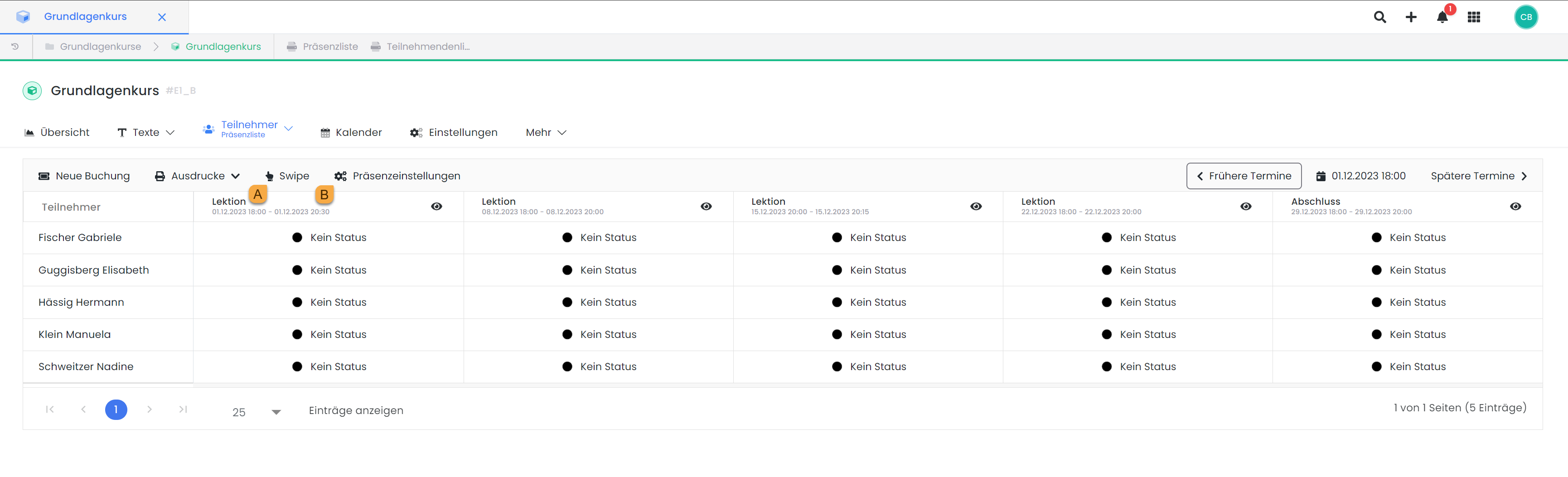Set Fischer Gabriele's first Lektion status
Viewport: 1568px width, 477px height.
[329, 238]
